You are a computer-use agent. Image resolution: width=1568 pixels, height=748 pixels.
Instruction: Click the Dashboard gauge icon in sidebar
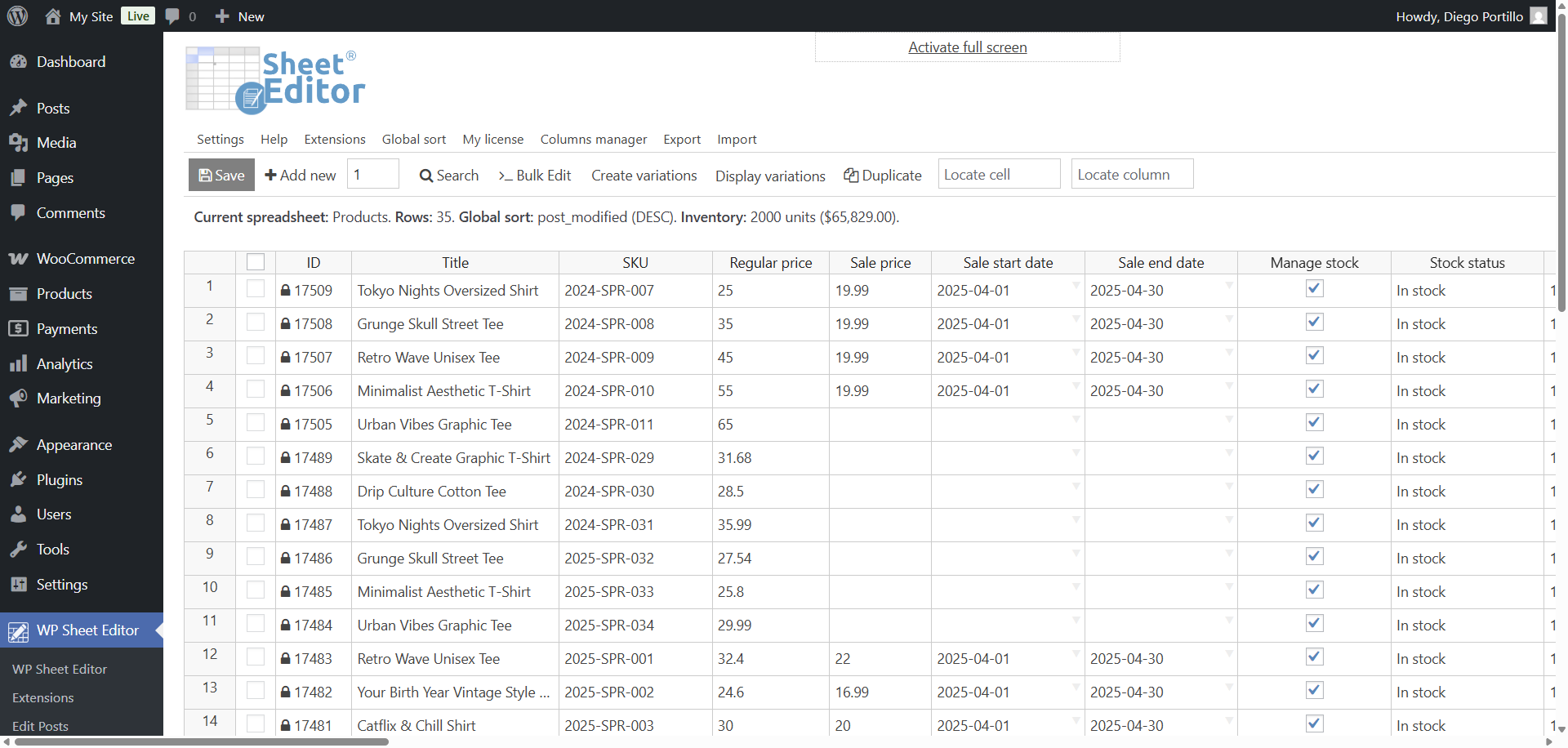18,62
